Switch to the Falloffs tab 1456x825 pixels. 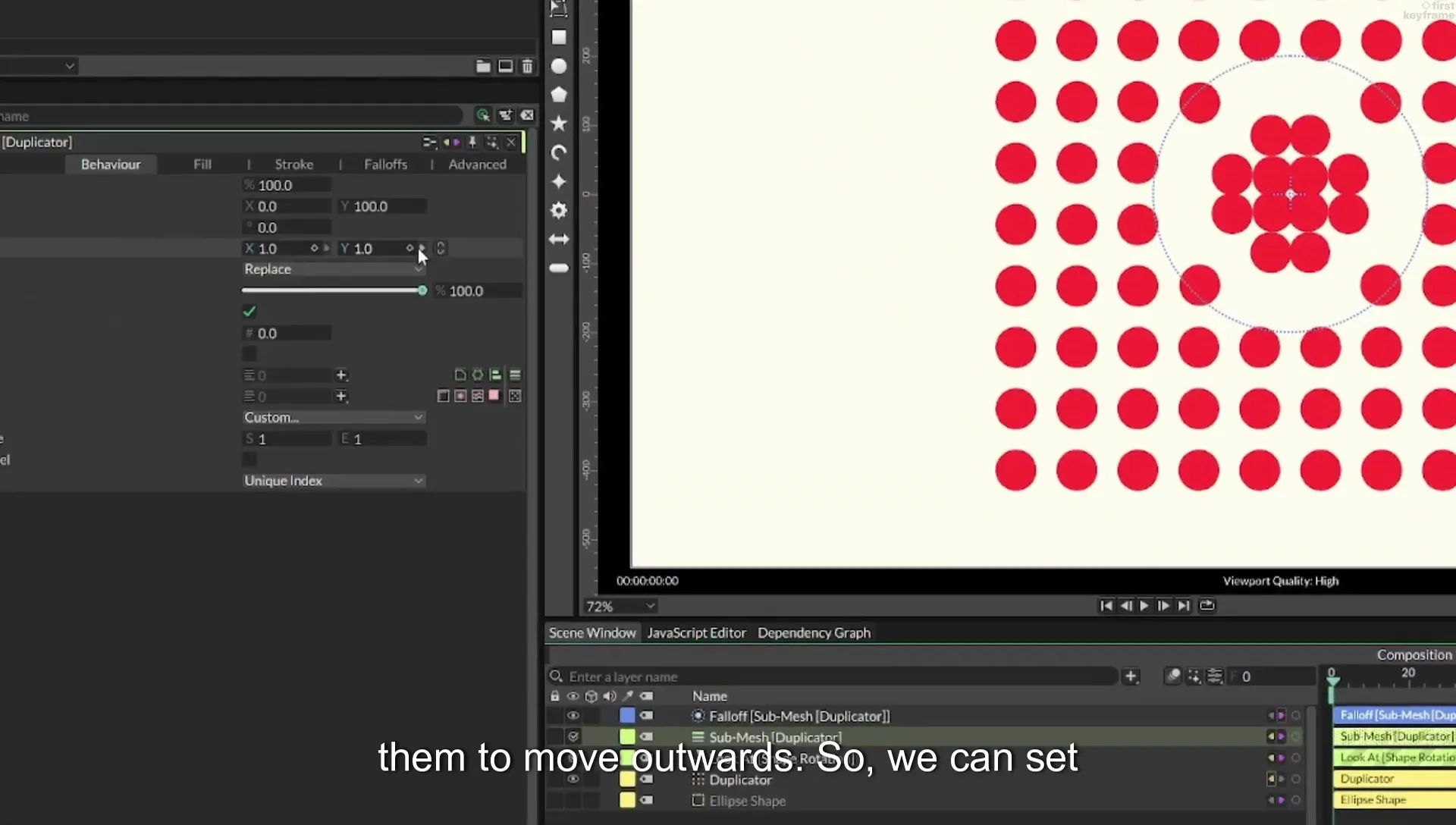(385, 164)
